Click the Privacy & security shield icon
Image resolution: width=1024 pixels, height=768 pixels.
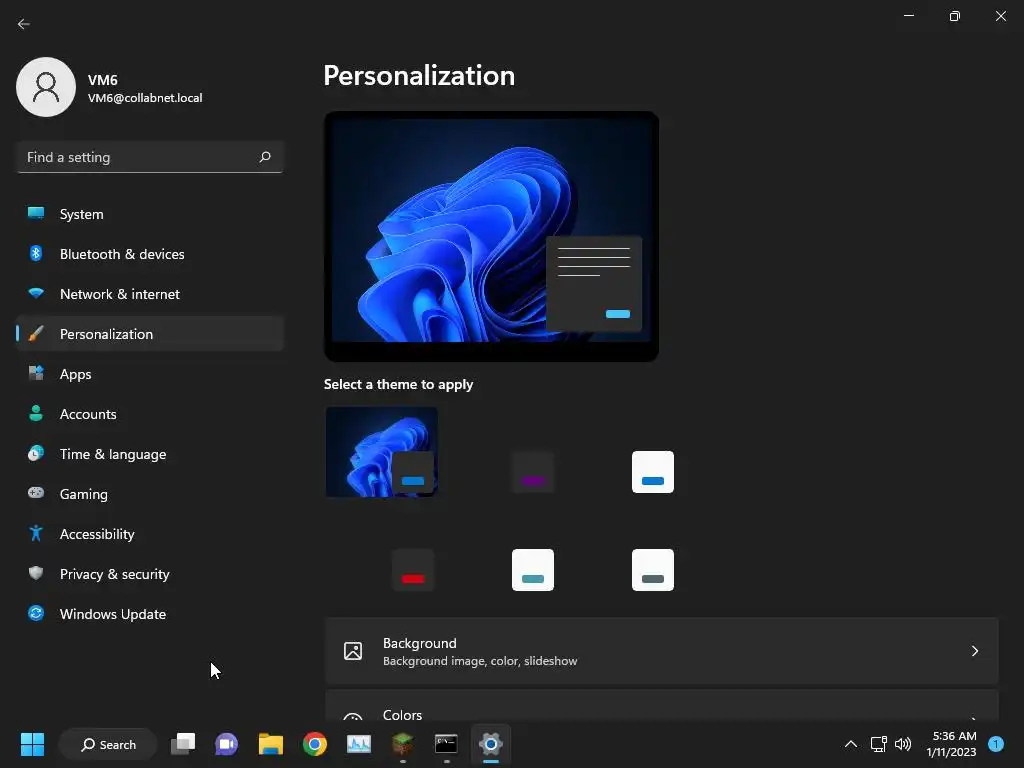point(36,573)
